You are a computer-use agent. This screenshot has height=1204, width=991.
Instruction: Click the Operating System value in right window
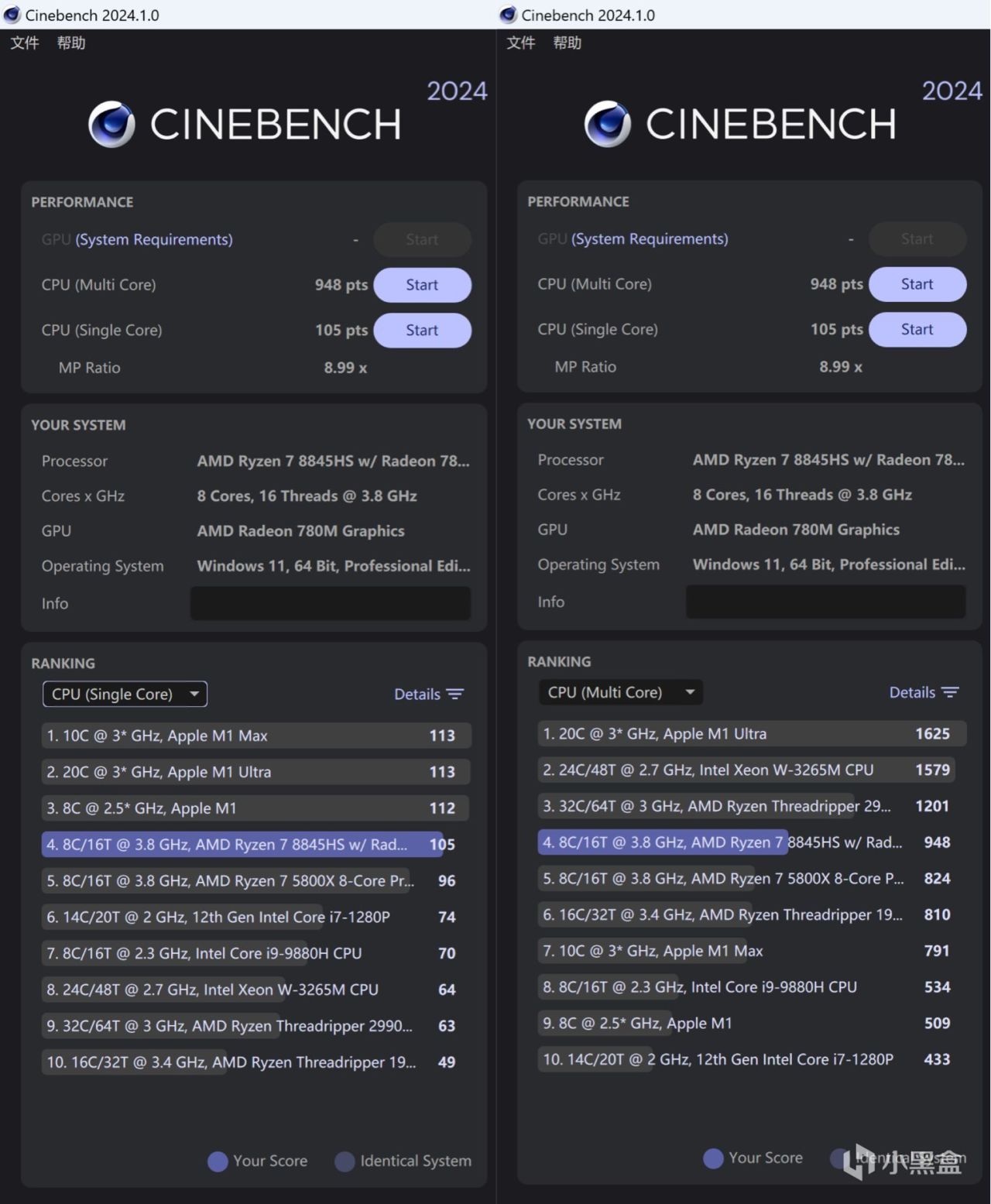(829, 564)
